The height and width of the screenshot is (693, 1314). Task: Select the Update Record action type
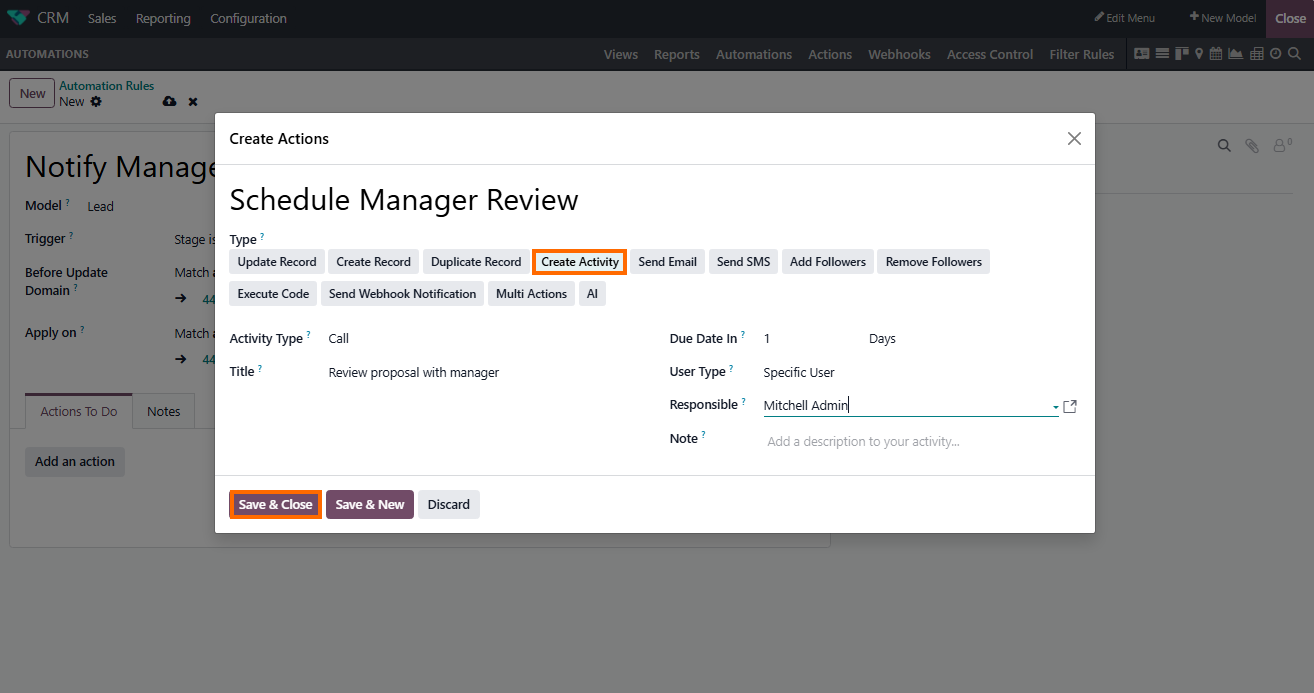click(277, 262)
